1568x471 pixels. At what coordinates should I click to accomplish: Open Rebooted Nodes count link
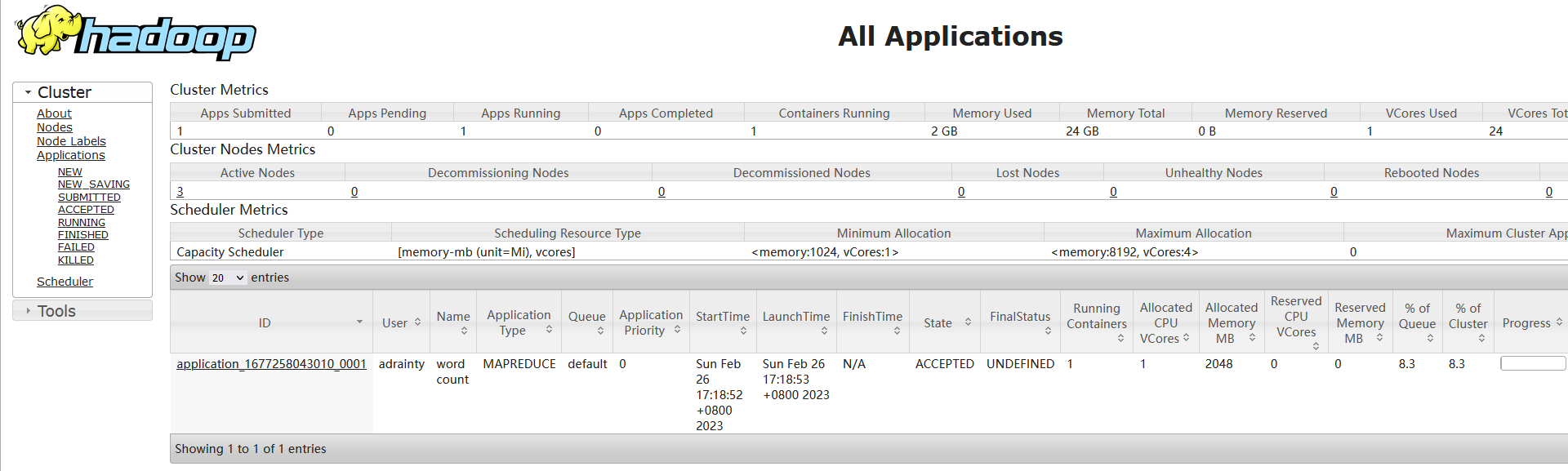click(x=1334, y=192)
